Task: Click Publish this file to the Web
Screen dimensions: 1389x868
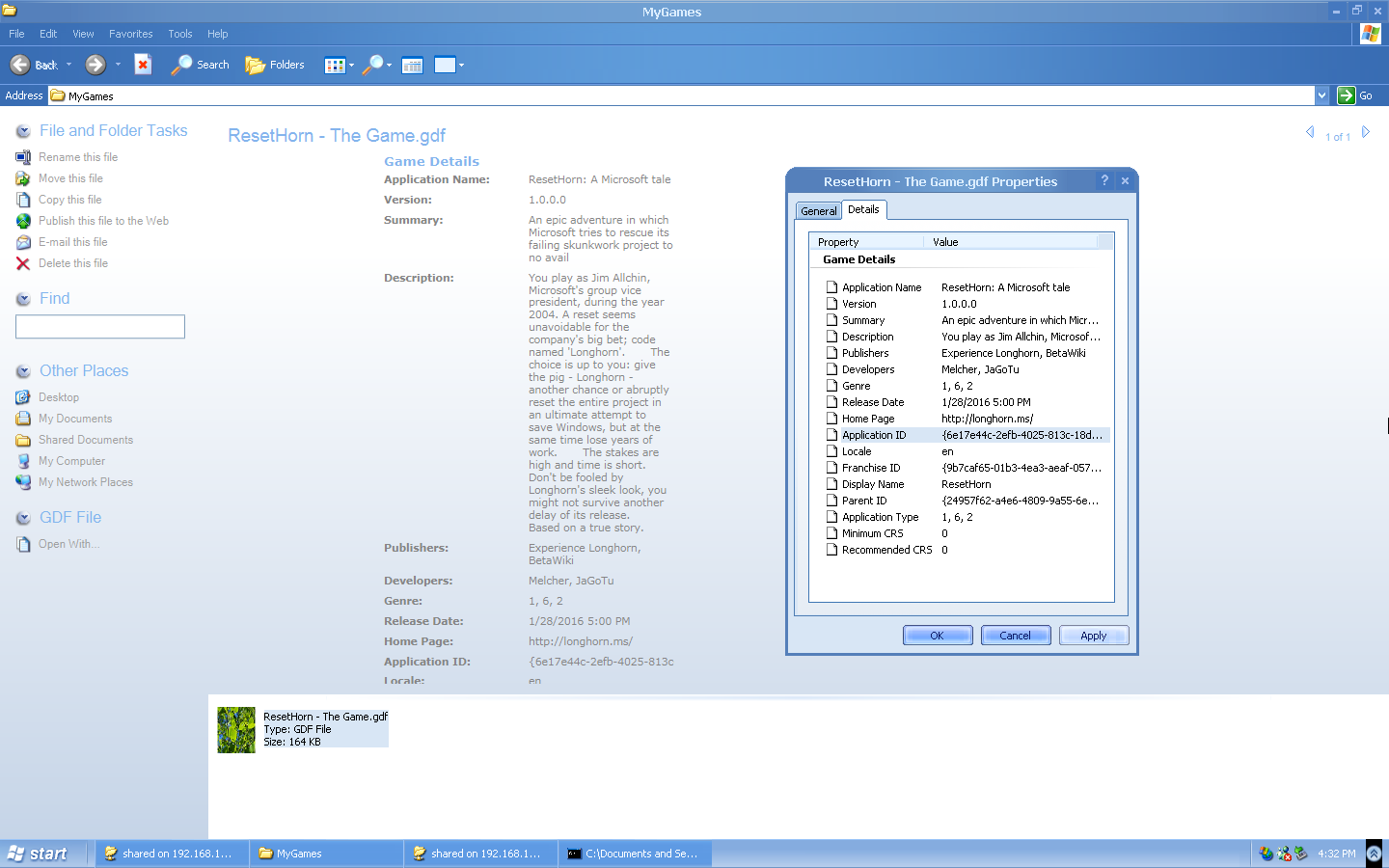Action: point(103,221)
